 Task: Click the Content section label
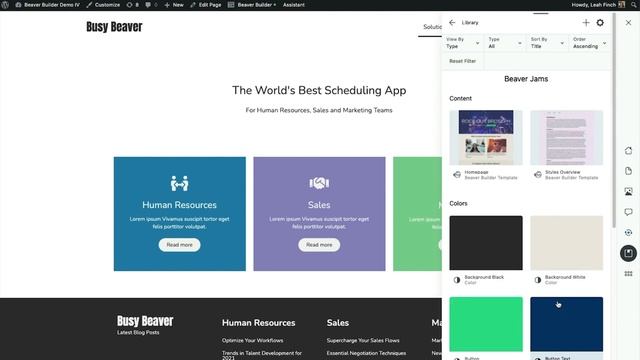click(460, 98)
